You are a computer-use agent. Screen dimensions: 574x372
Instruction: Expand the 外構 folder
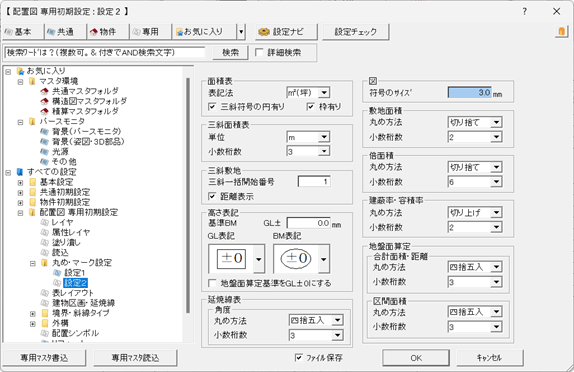pos(33,324)
